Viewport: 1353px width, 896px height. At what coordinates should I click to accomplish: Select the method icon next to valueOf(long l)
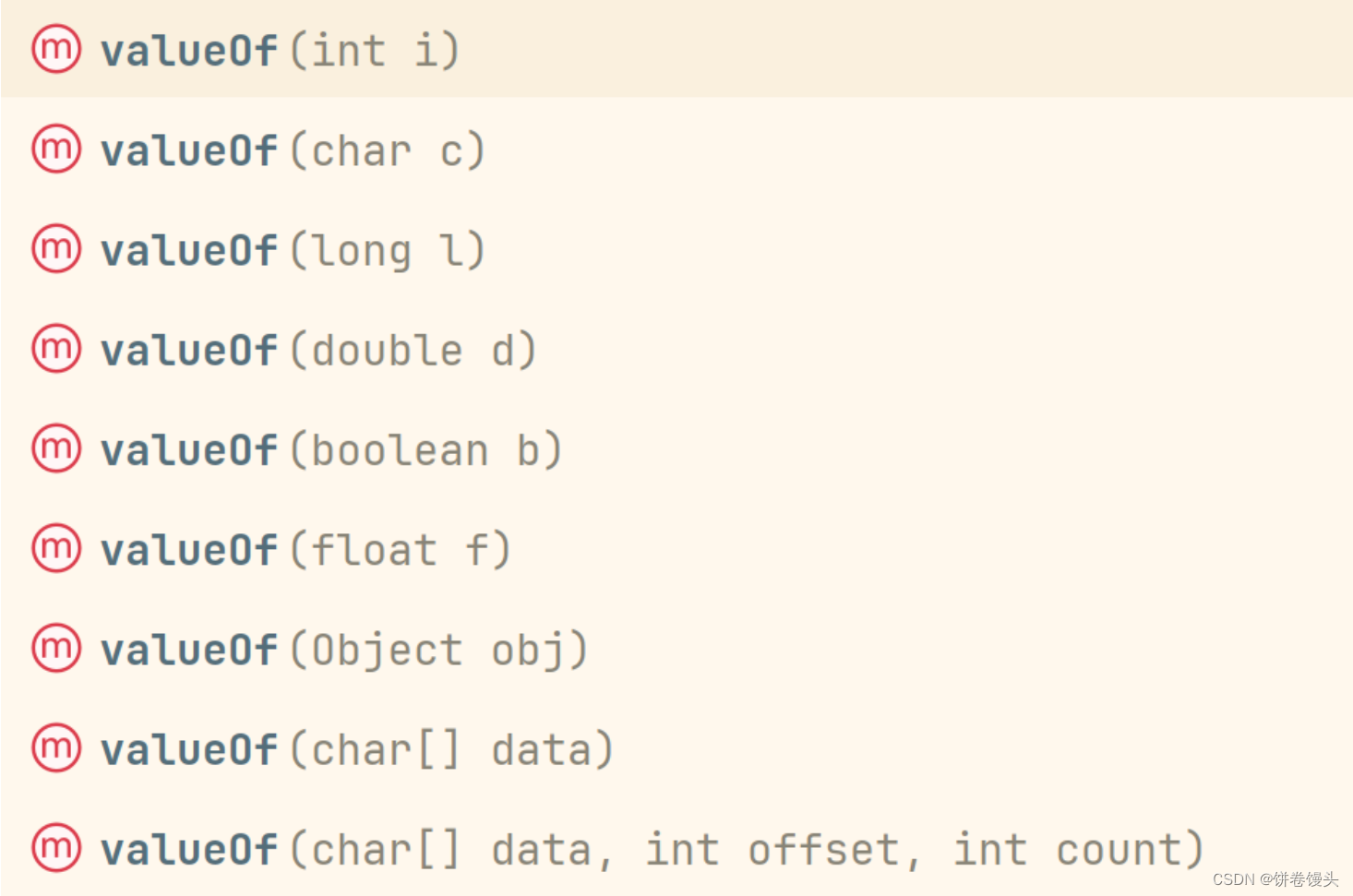(55, 249)
